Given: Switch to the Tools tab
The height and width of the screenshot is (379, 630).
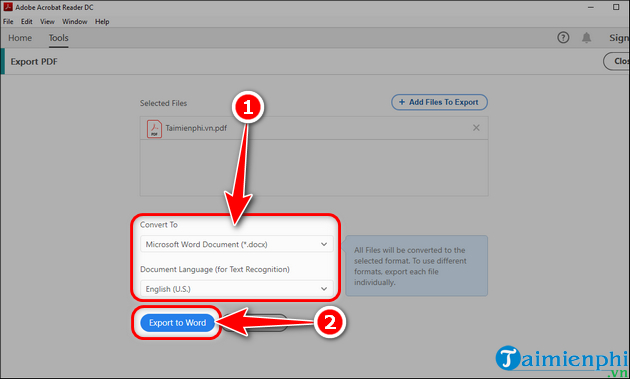Looking at the screenshot, I should (x=58, y=38).
